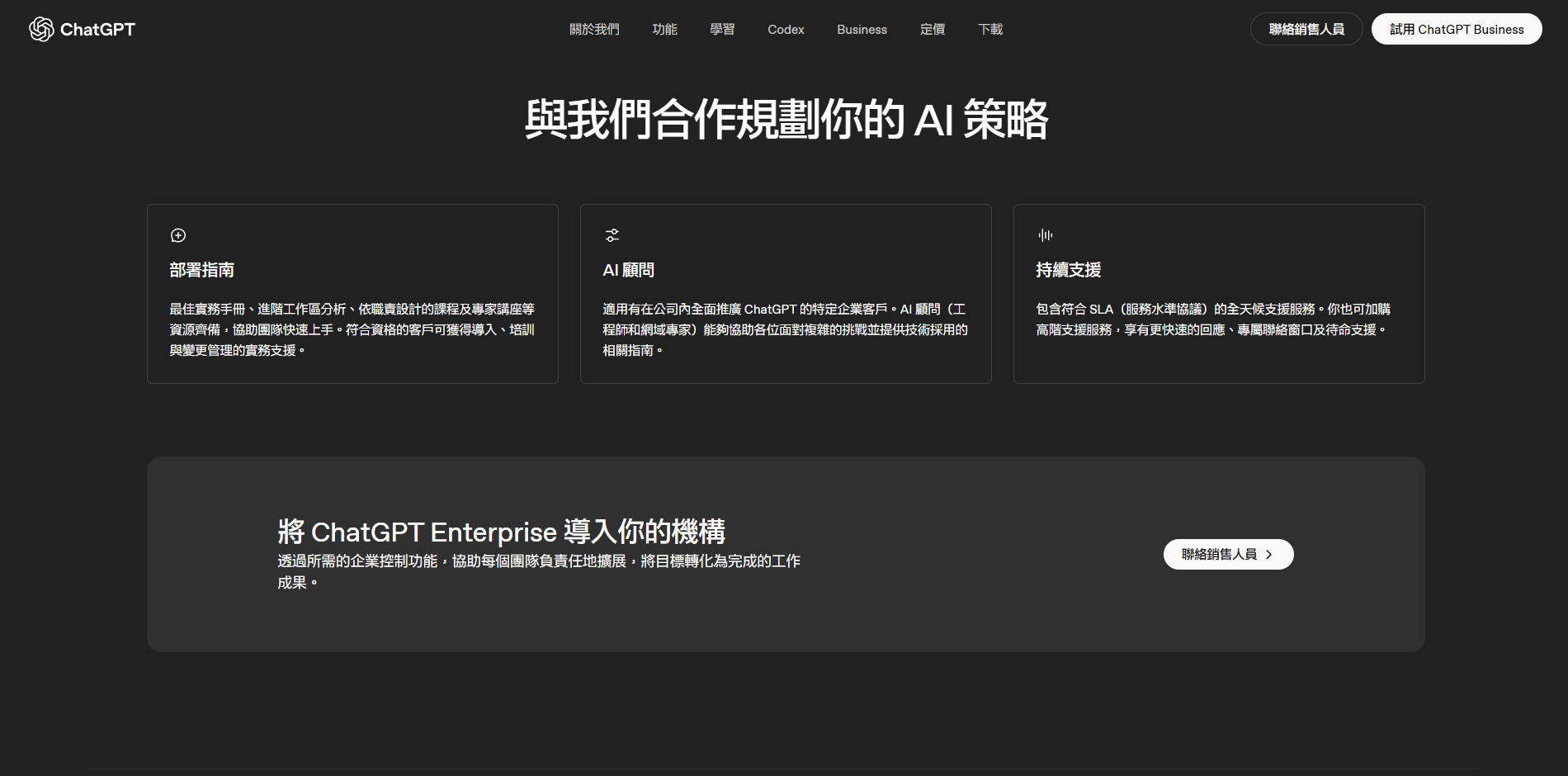This screenshot has width=1568, height=776.
Task: Open the 關於我們 menu
Action: pyautogui.click(x=594, y=30)
